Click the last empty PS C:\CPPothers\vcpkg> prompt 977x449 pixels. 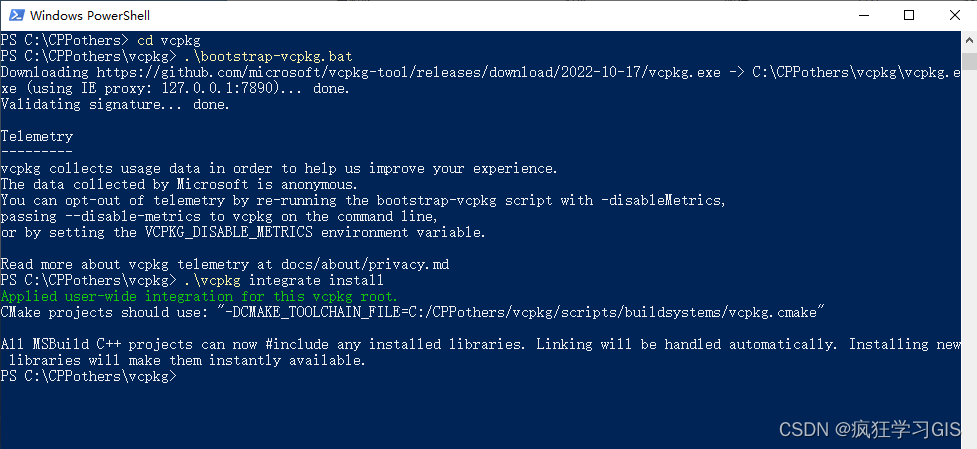click(x=88, y=376)
